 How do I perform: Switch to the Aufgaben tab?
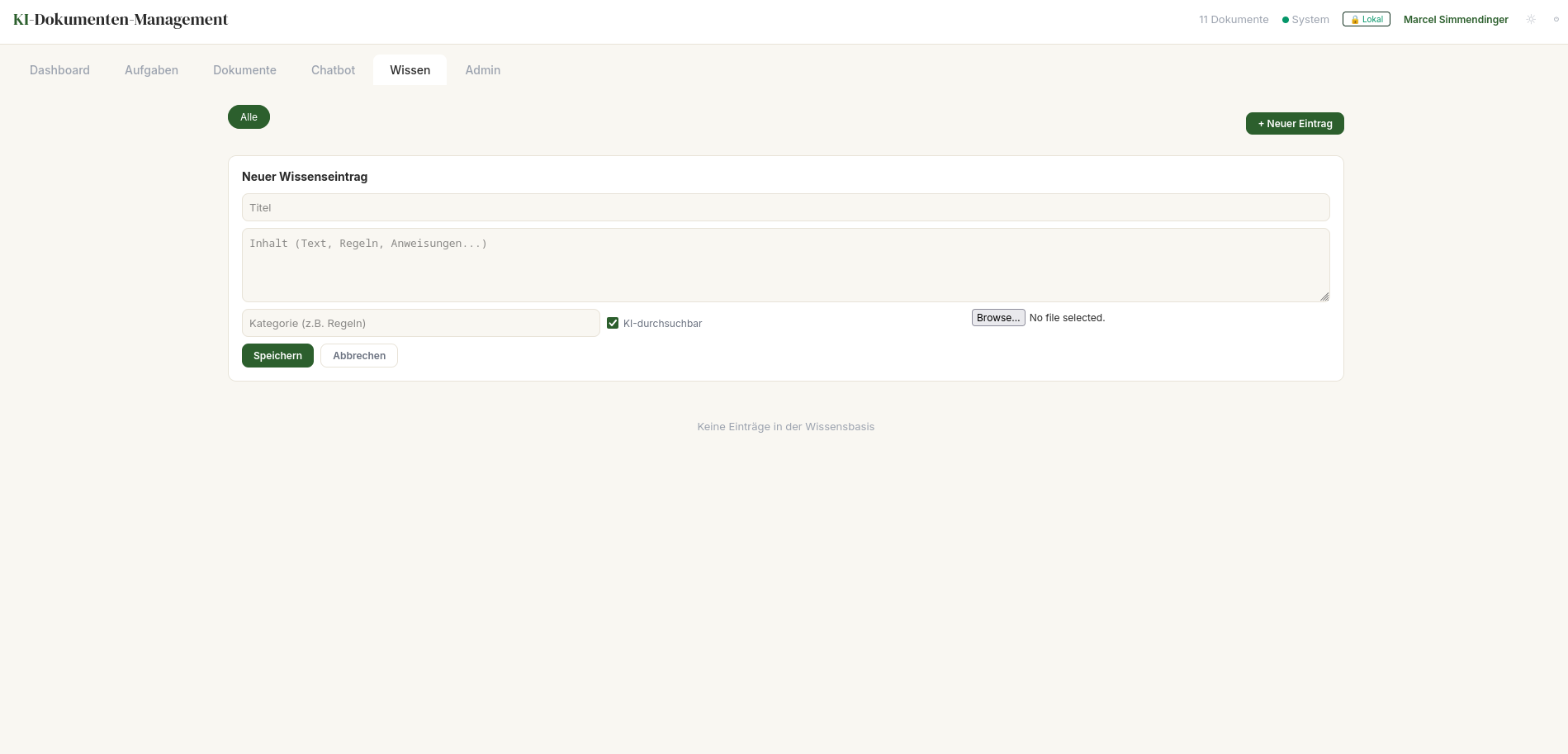click(x=151, y=70)
